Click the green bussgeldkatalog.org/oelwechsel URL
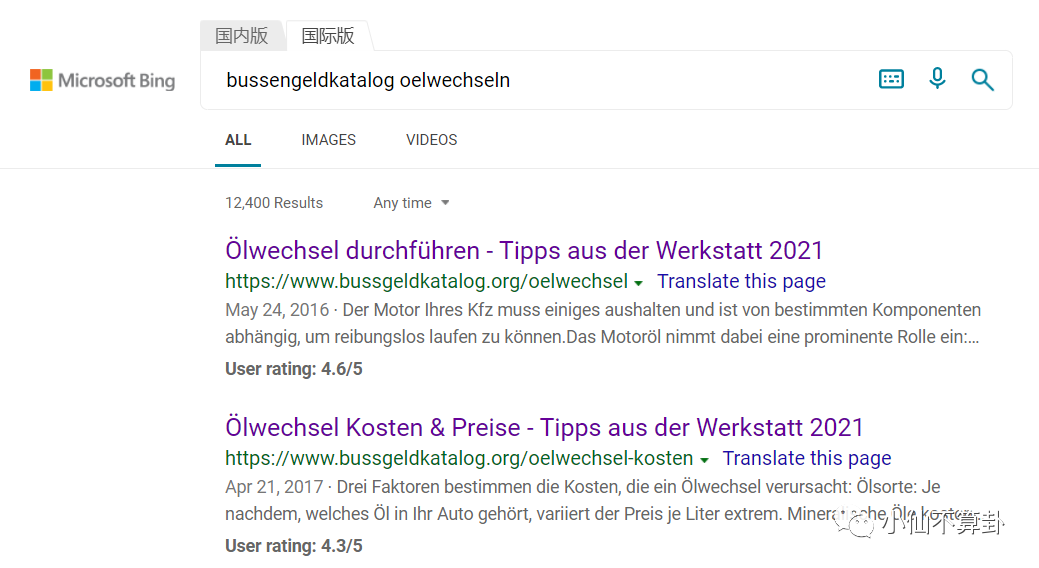 click(x=426, y=281)
